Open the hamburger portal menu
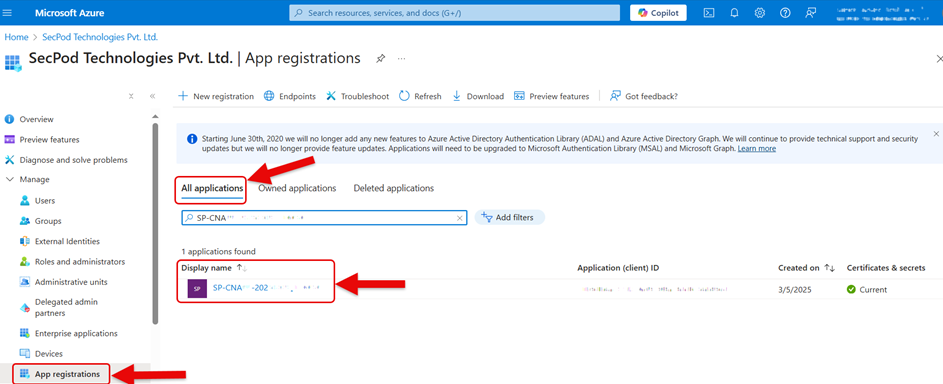943x384 pixels. coord(7,13)
